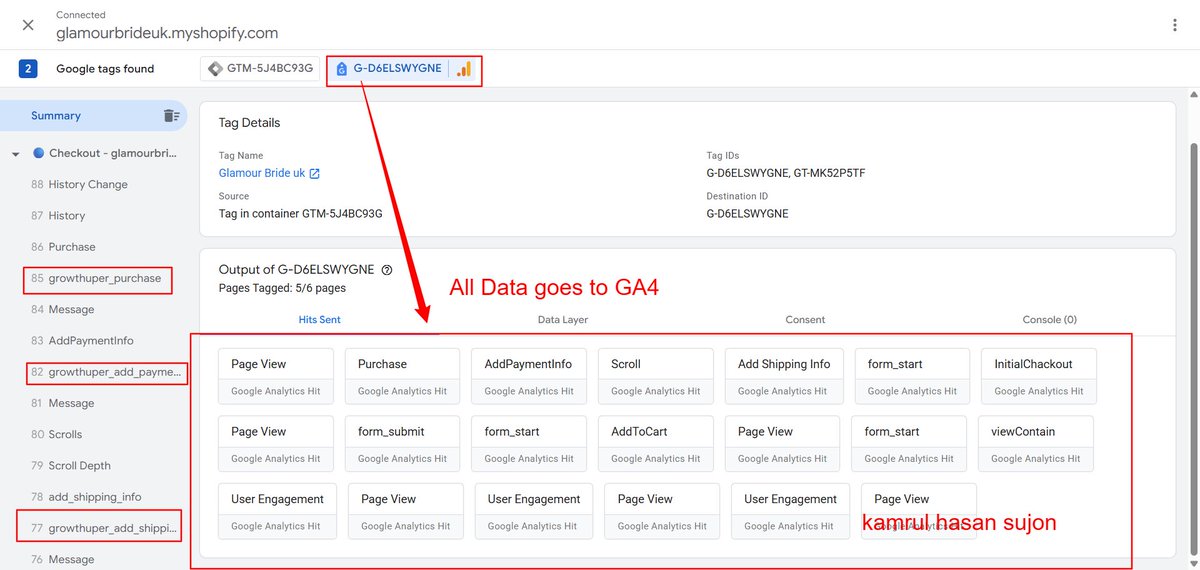
Task: Open the Summary view
Action: pos(56,116)
